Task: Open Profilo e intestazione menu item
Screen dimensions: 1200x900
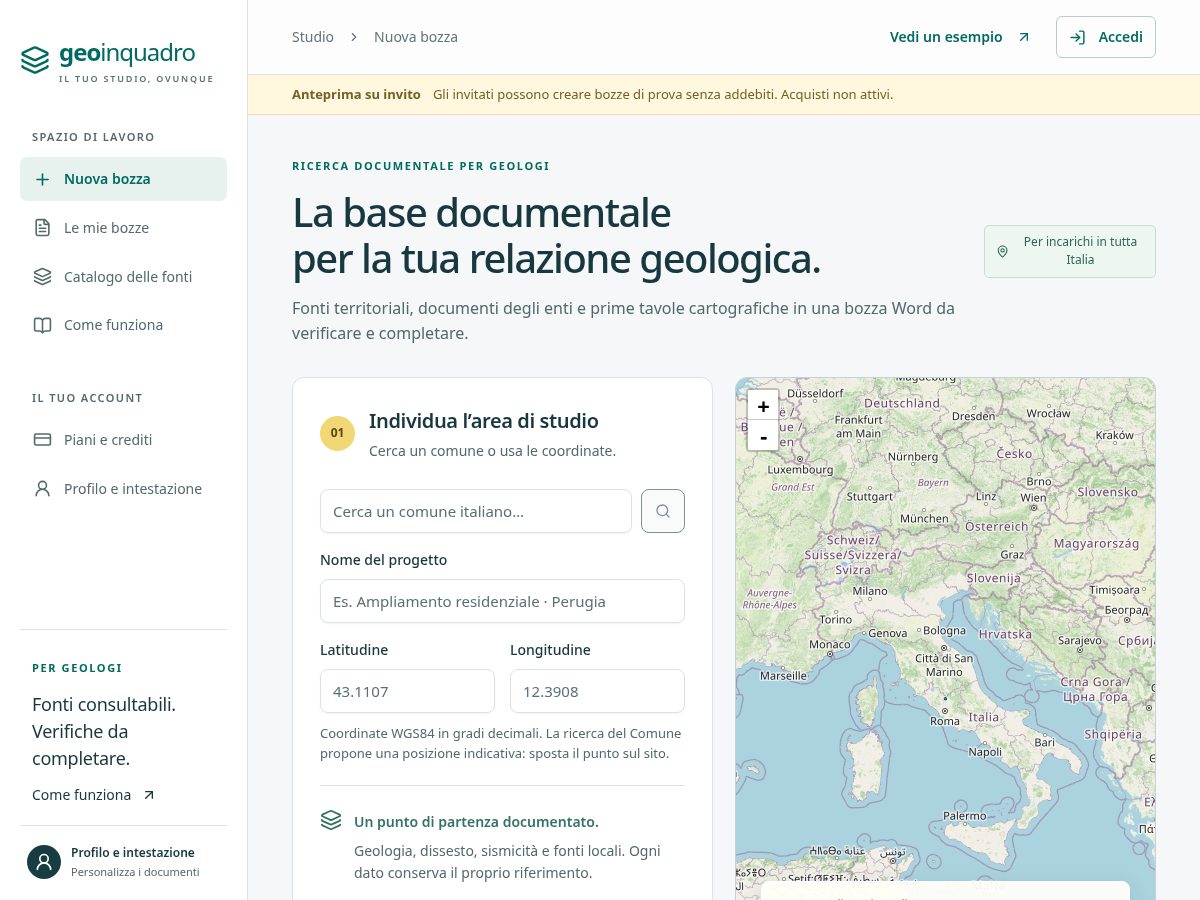Action: click(x=123, y=489)
